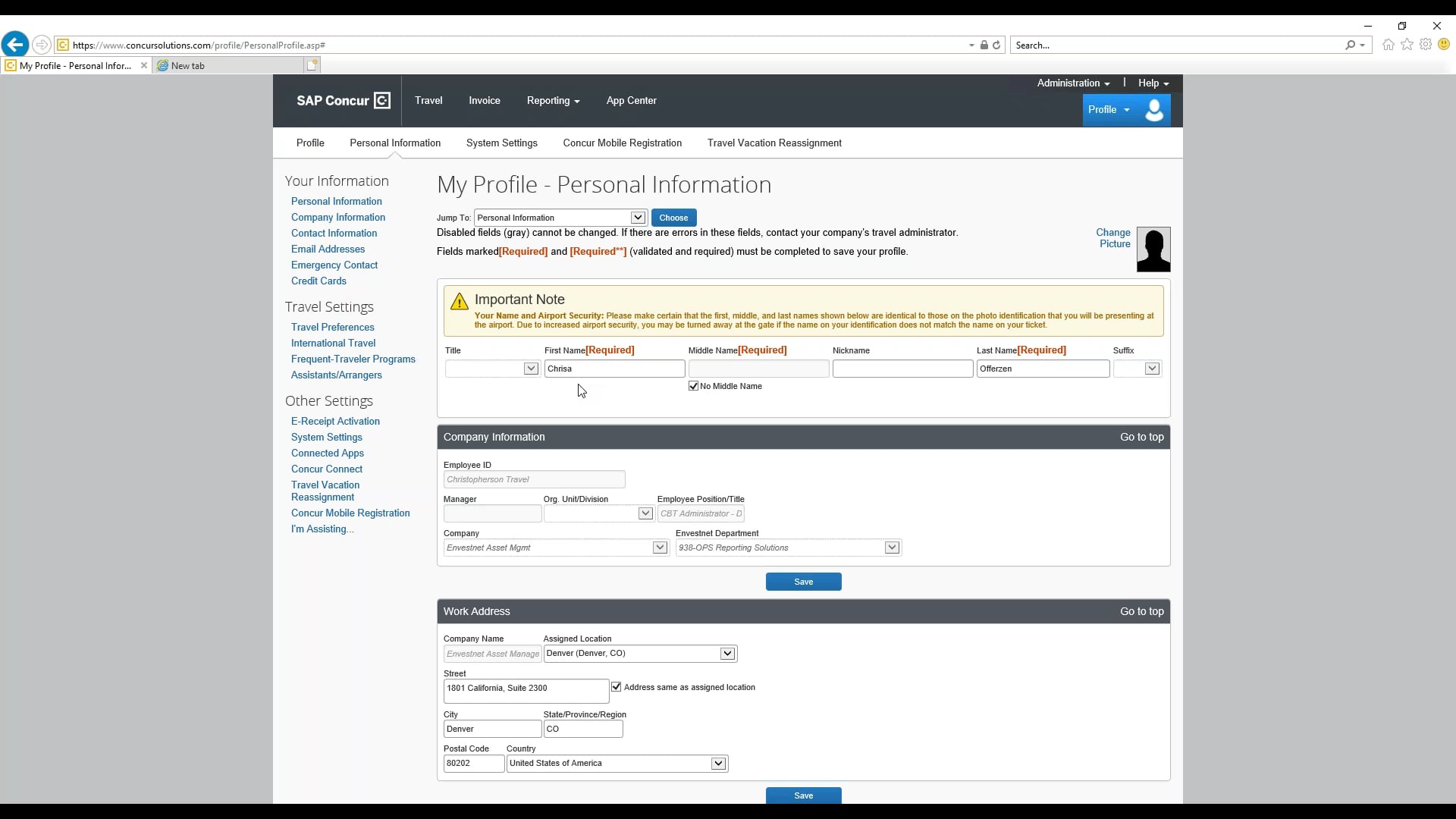Click the browser home icon
This screenshot has height=819, width=1456.
click(1388, 45)
